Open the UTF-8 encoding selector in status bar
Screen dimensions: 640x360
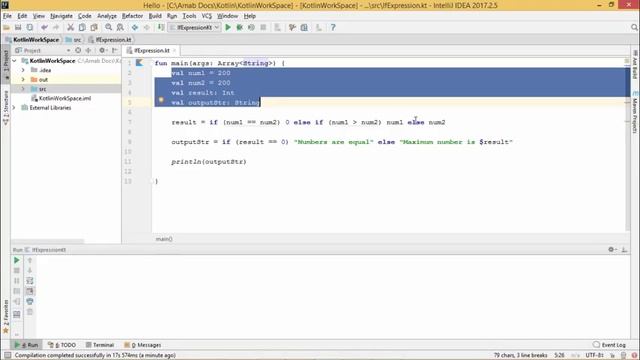tap(594, 355)
